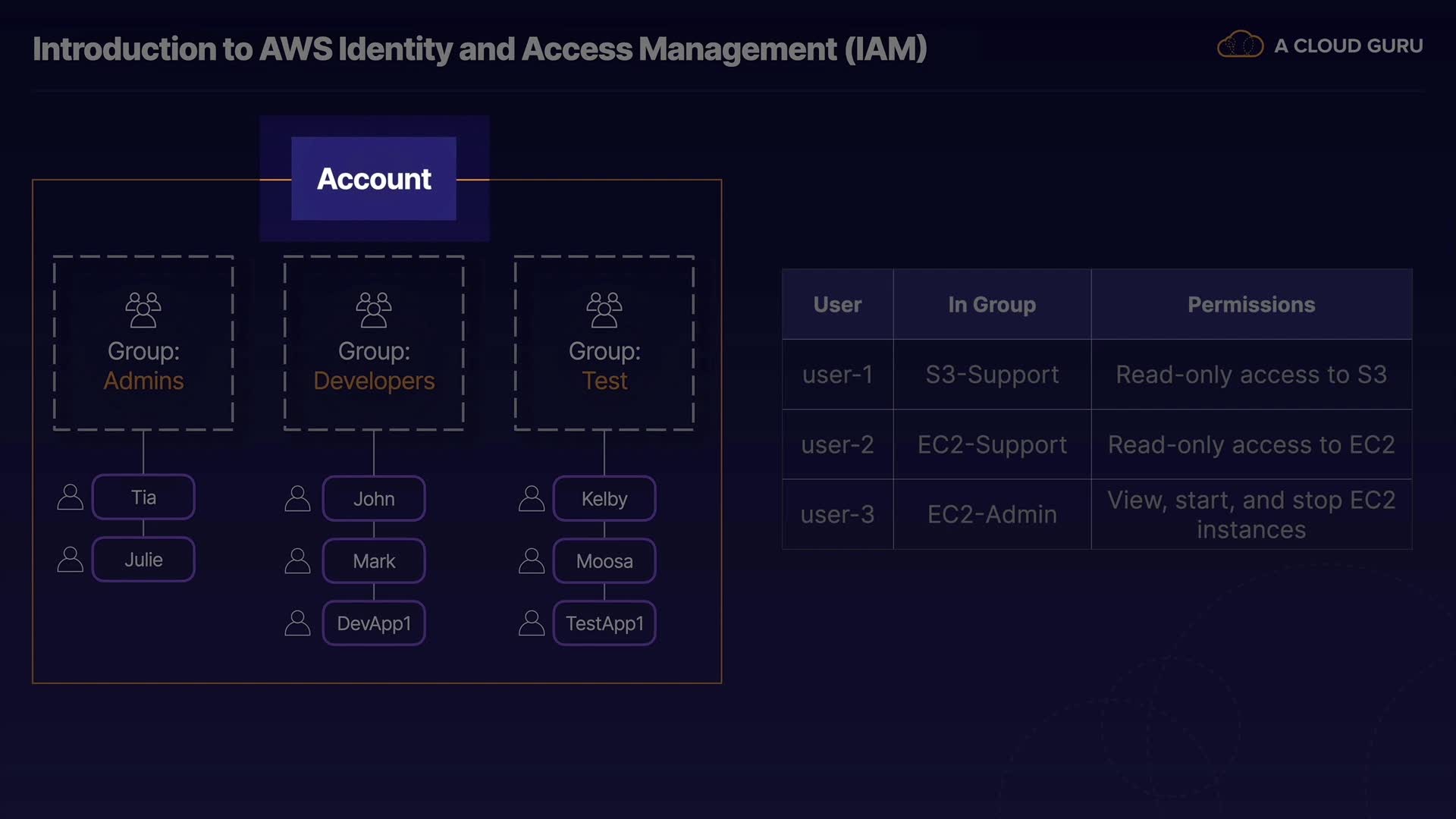Select the Mark user box
The height and width of the screenshot is (819, 1456).
click(x=374, y=561)
